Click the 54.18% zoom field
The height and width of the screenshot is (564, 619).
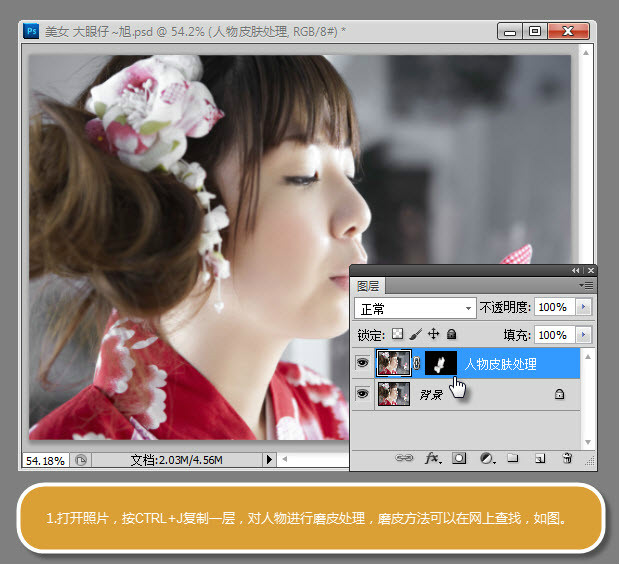point(45,460)
